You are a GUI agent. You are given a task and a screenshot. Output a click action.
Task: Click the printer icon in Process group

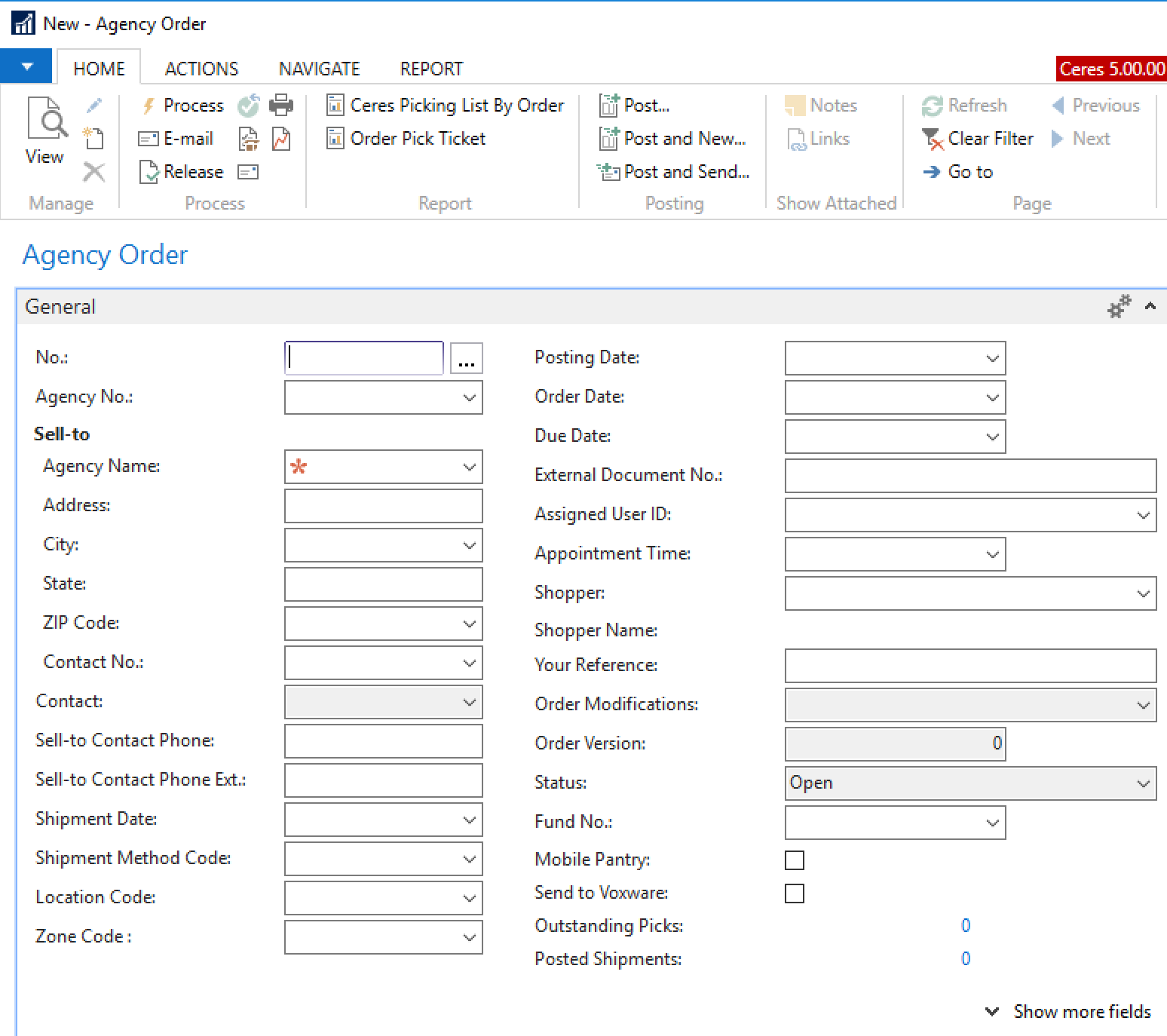click(x=281, y=105)
